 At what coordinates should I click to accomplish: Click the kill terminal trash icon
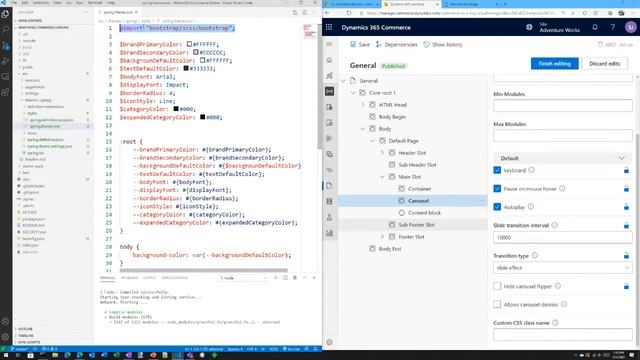[295, 278]
